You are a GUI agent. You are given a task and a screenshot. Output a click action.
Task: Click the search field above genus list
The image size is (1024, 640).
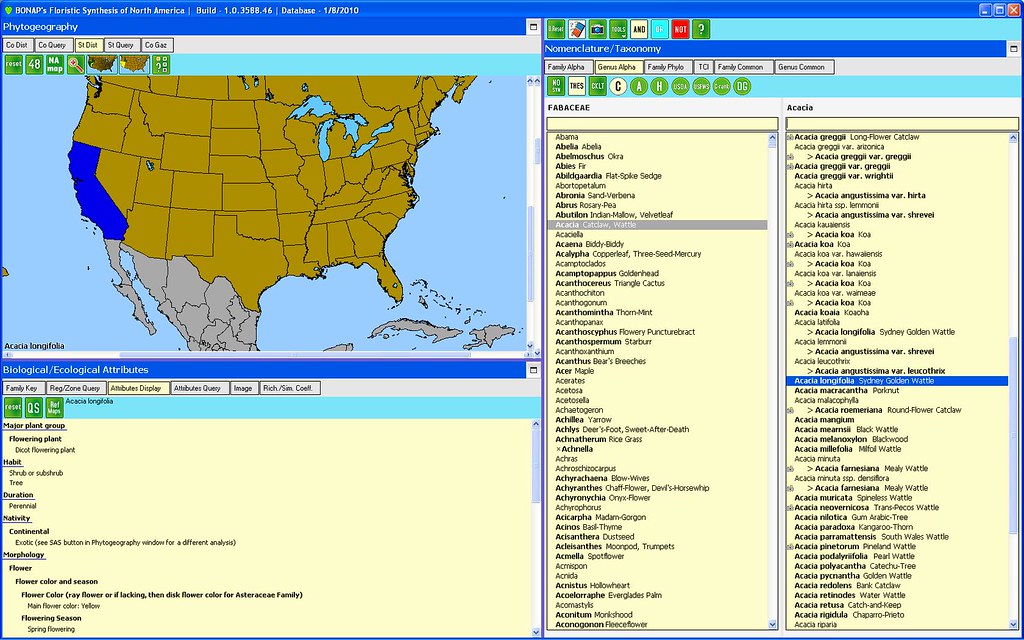[x=661, y=123]
